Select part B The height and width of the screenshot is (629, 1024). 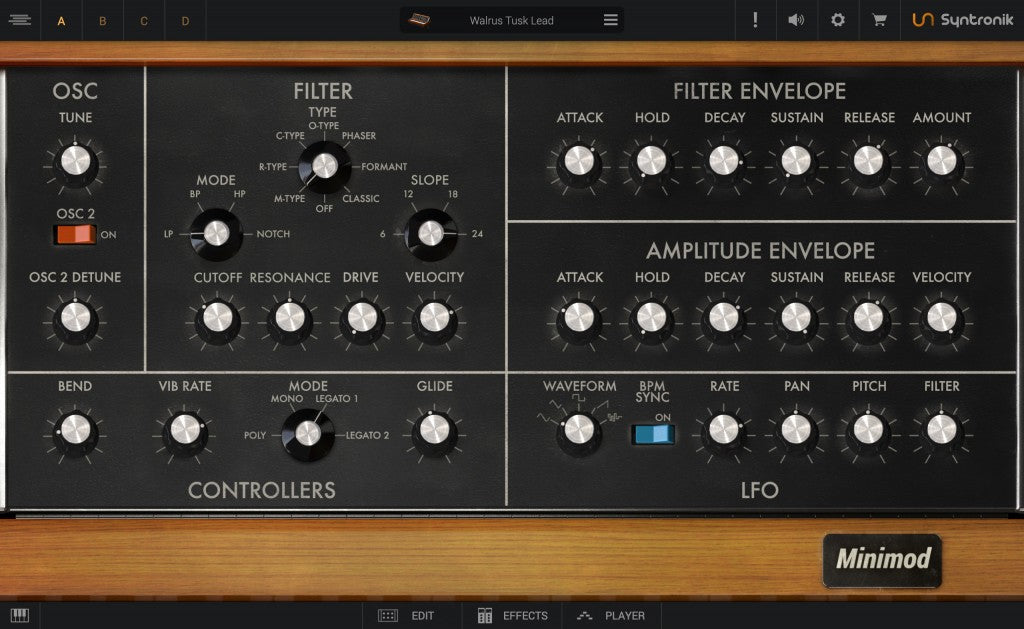point(102,19)
